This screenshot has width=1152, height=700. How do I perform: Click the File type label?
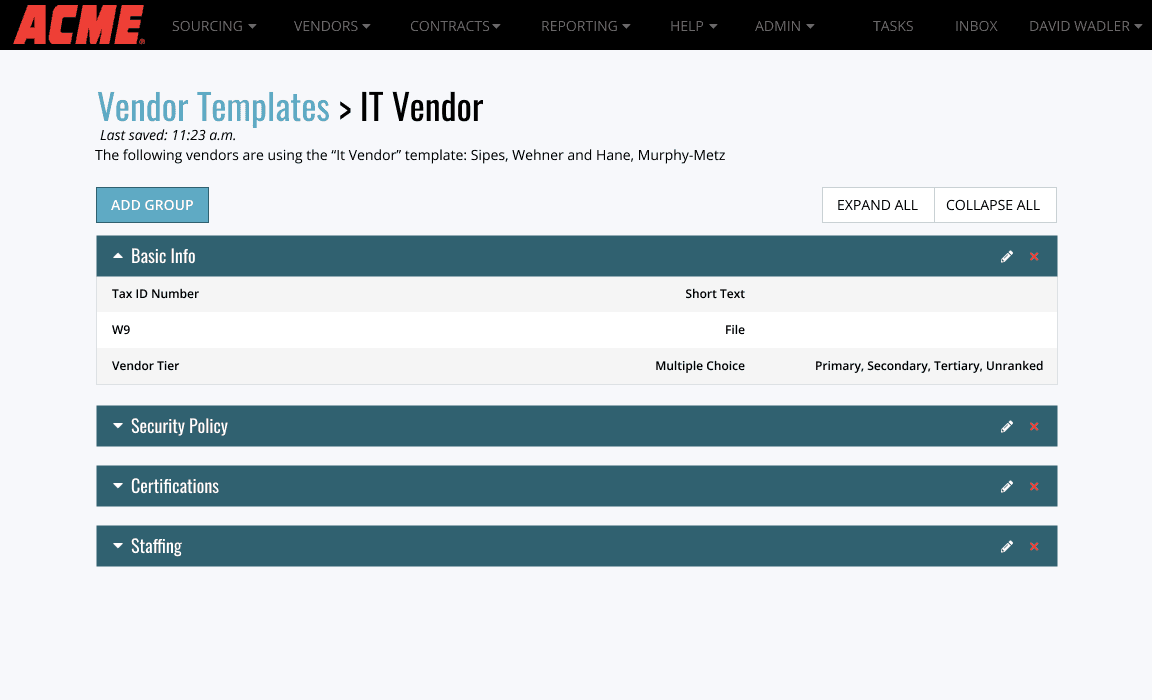[735, 330]
